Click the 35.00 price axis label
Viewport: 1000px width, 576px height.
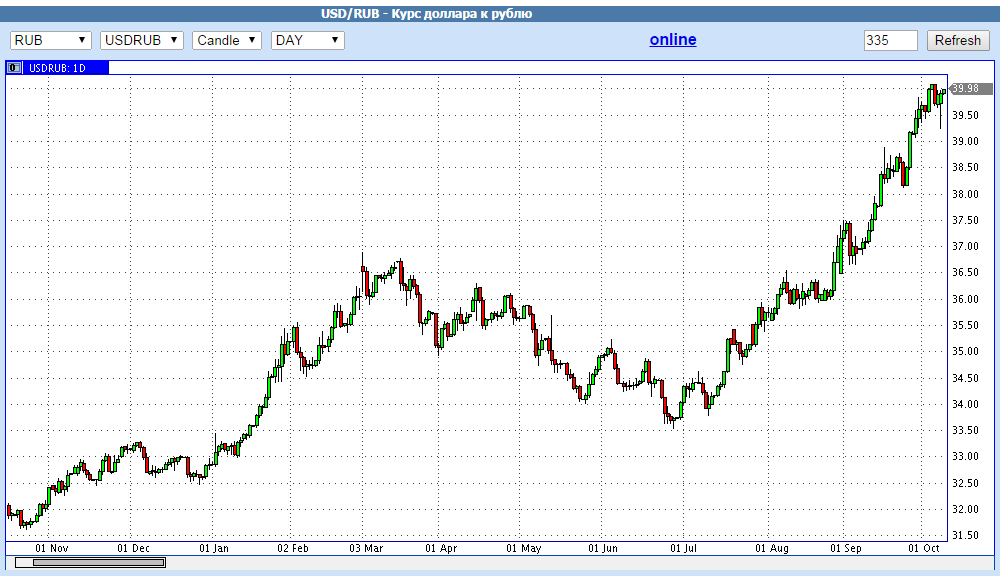(x=965, y=351)
